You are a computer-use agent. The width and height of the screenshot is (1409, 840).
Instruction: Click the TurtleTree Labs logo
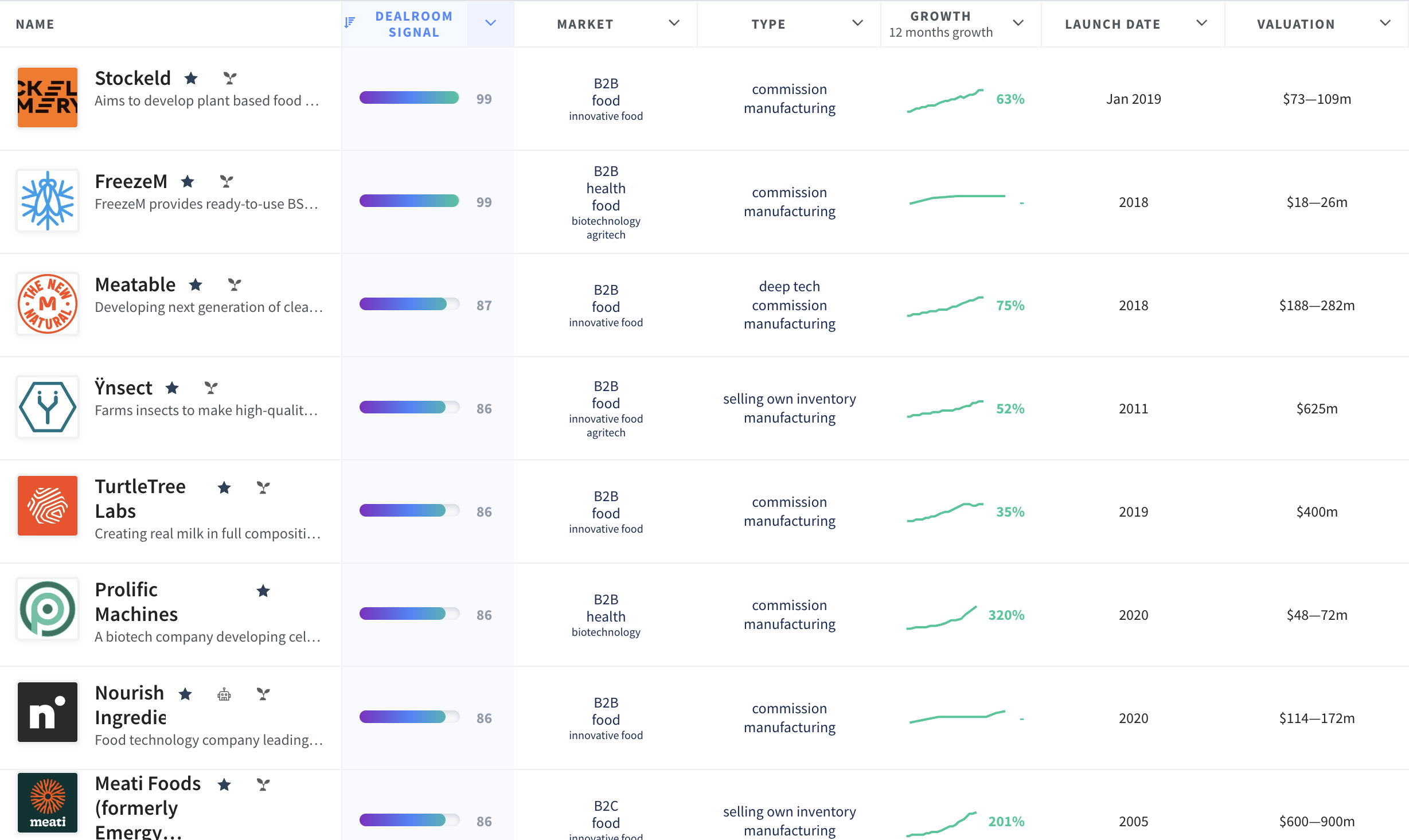click(x=48, y=506)
